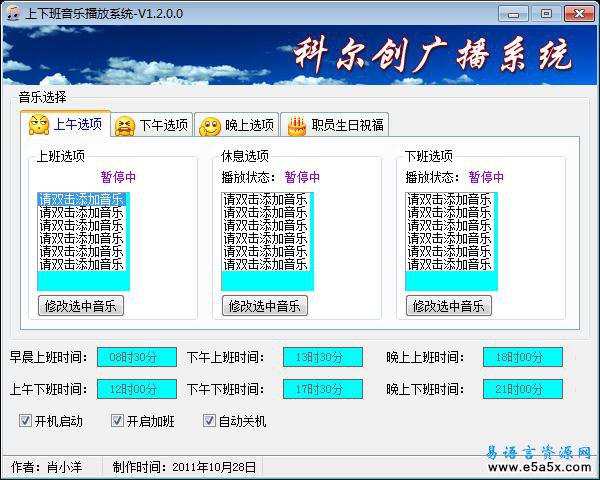Screen dimensions: 600x480
Task: Minimize the 上下班音乐播放系统 window
Action: pyautogui.click(x=514, y=14)
